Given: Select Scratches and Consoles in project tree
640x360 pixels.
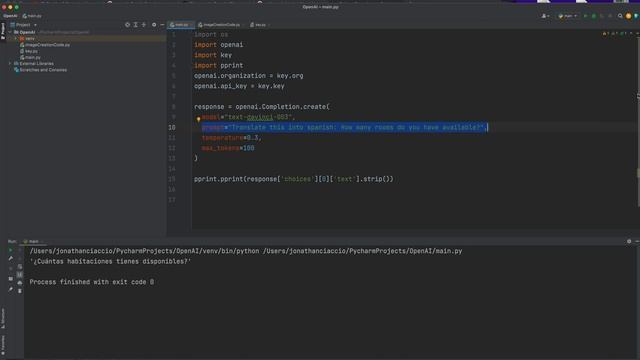Looking at the screenshot, I should click(40, 70).
